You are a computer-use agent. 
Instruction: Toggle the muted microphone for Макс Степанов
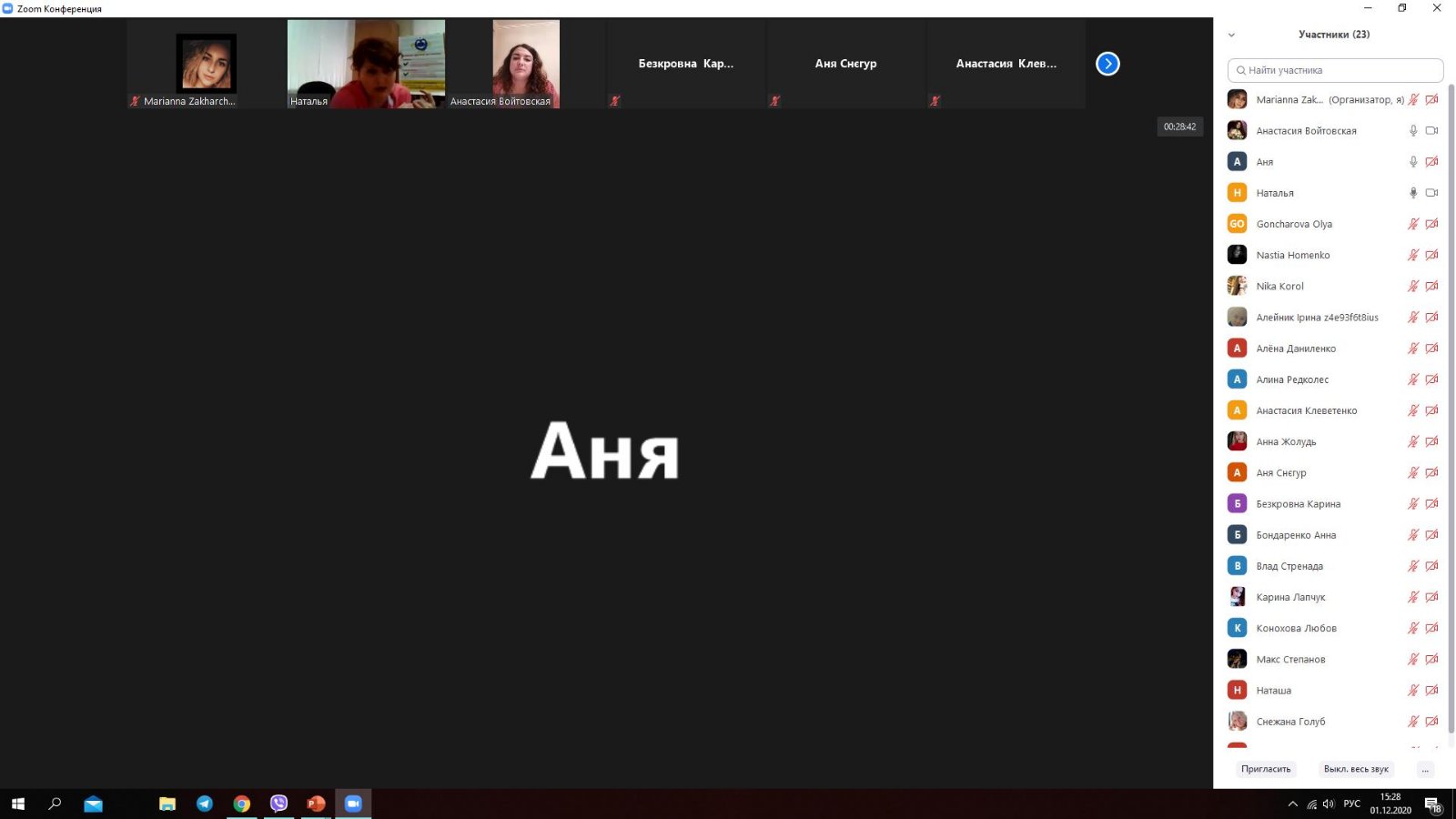(x=1413, y=659)
